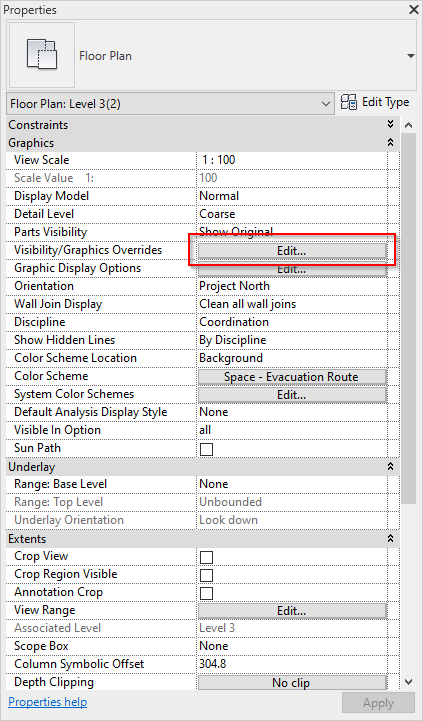Screen dimensions: 423x721
Task: Click the scrollbar down arrow
Action: pos(408,681)
